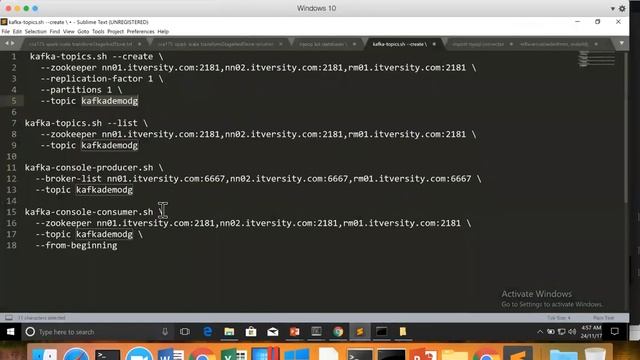Click '--from-beginning' on line 18
This screenshot has width=640, height=360.
coord(76,245)
